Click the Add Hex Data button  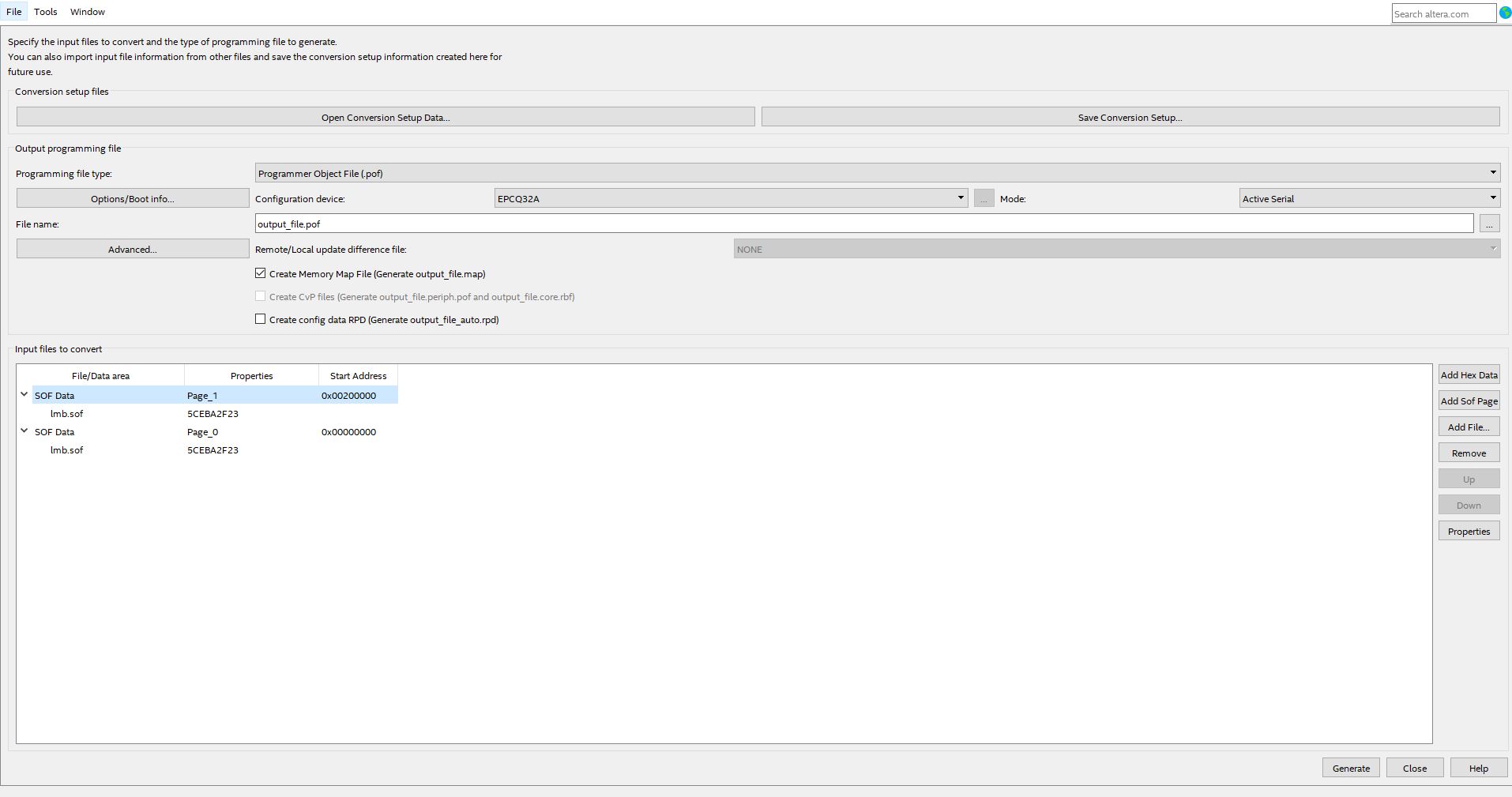pyautogui.click(x=1469, y=374)
